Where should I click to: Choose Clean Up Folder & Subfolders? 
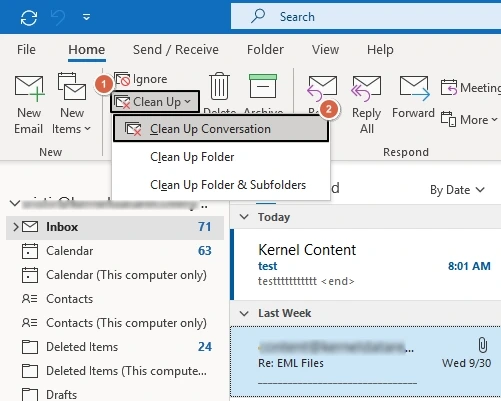click(221, 185)
